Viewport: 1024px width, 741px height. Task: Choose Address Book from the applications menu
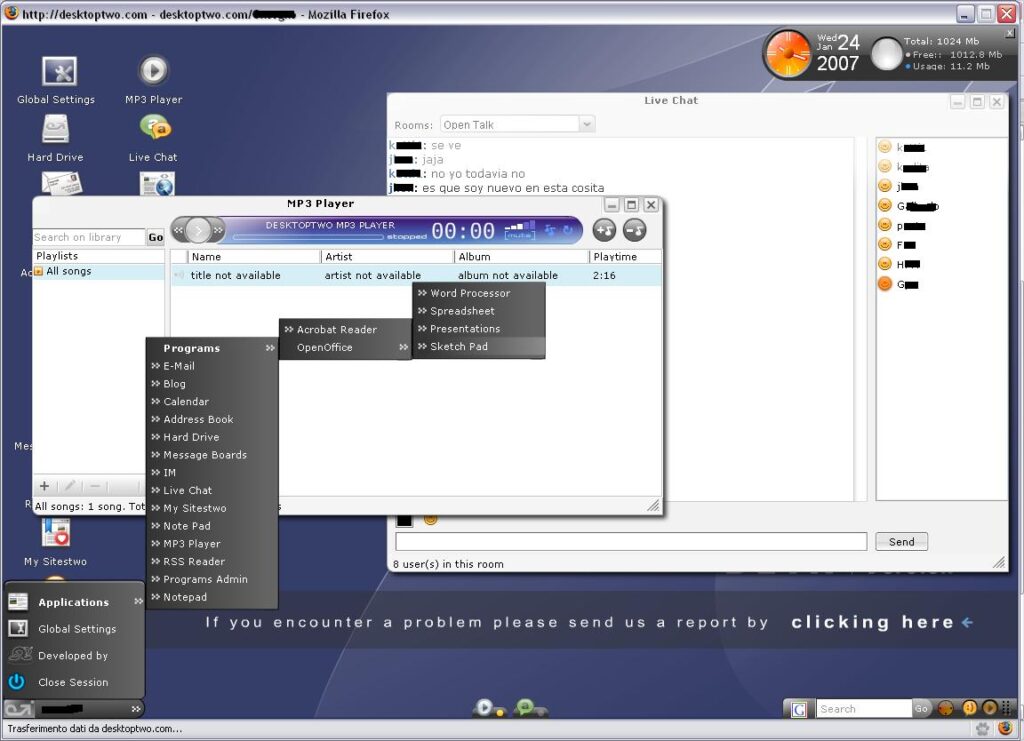point(212,419)
